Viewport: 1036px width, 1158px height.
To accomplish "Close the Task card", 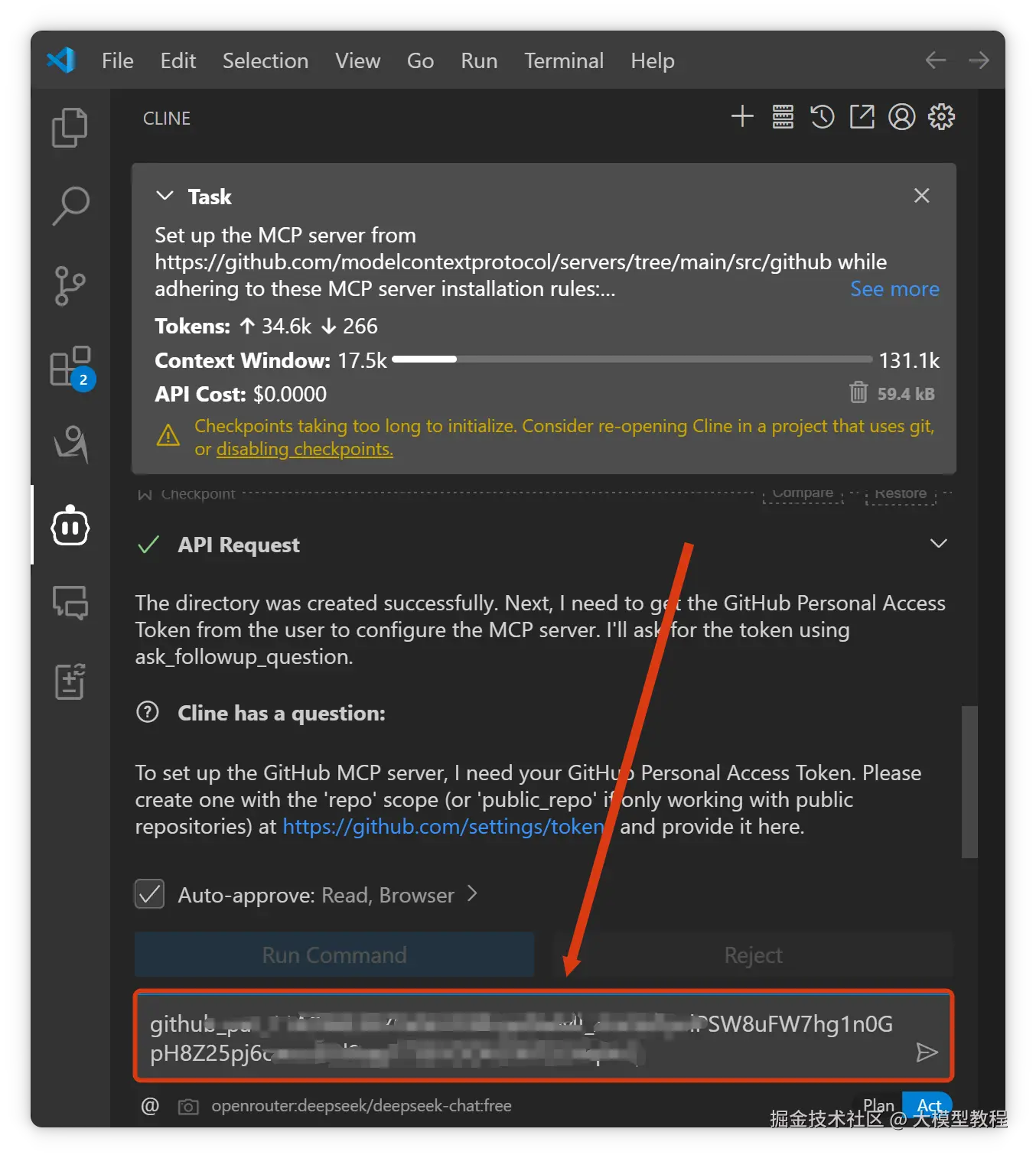I will tap(922, 196).
